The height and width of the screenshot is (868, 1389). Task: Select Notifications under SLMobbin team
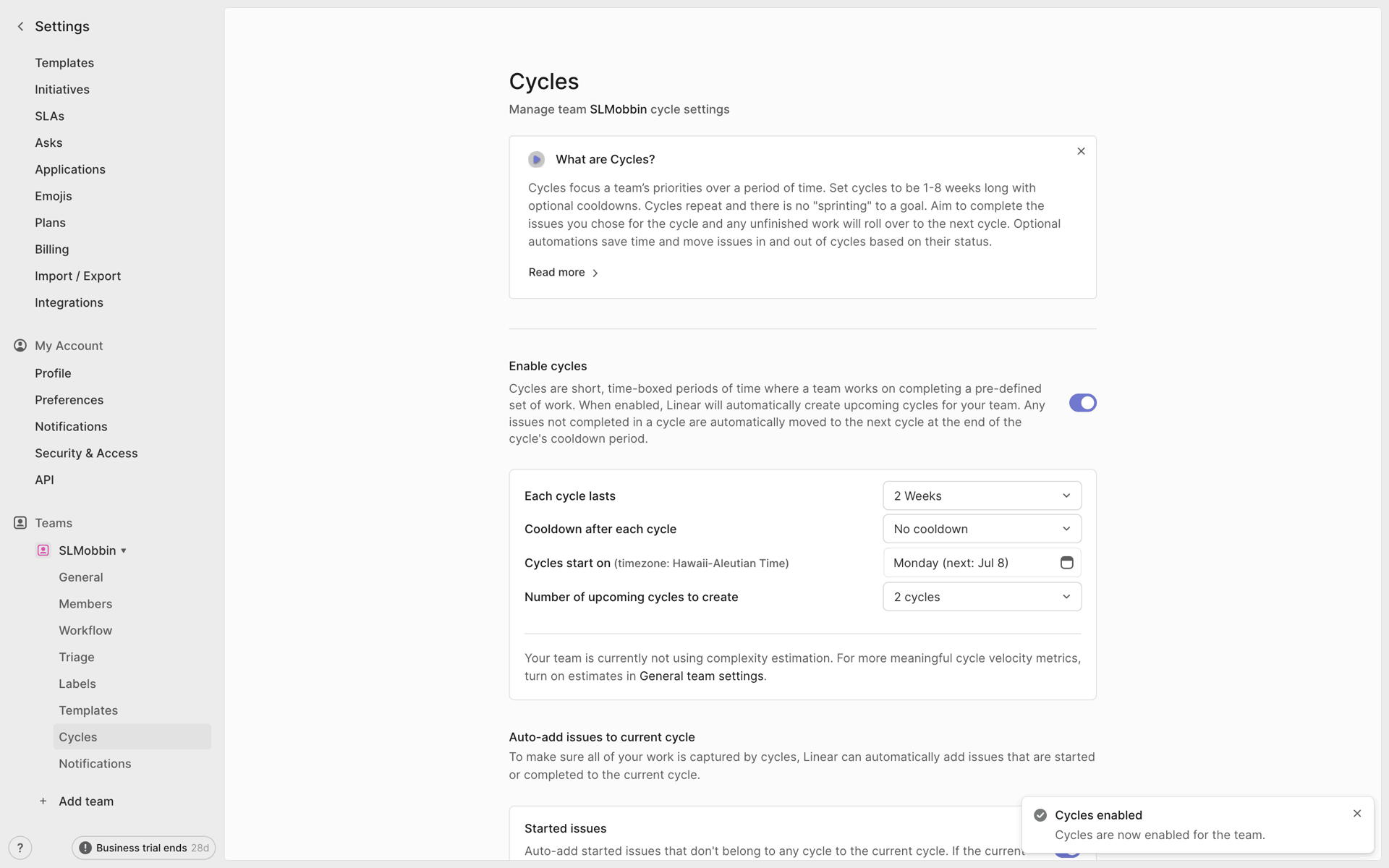coord(95,764)
